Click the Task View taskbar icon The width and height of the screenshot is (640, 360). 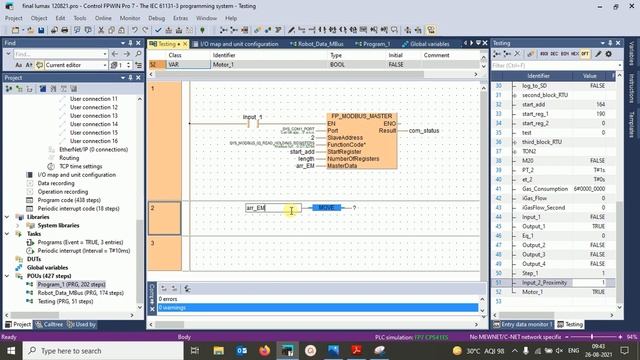tap(195, 351)
